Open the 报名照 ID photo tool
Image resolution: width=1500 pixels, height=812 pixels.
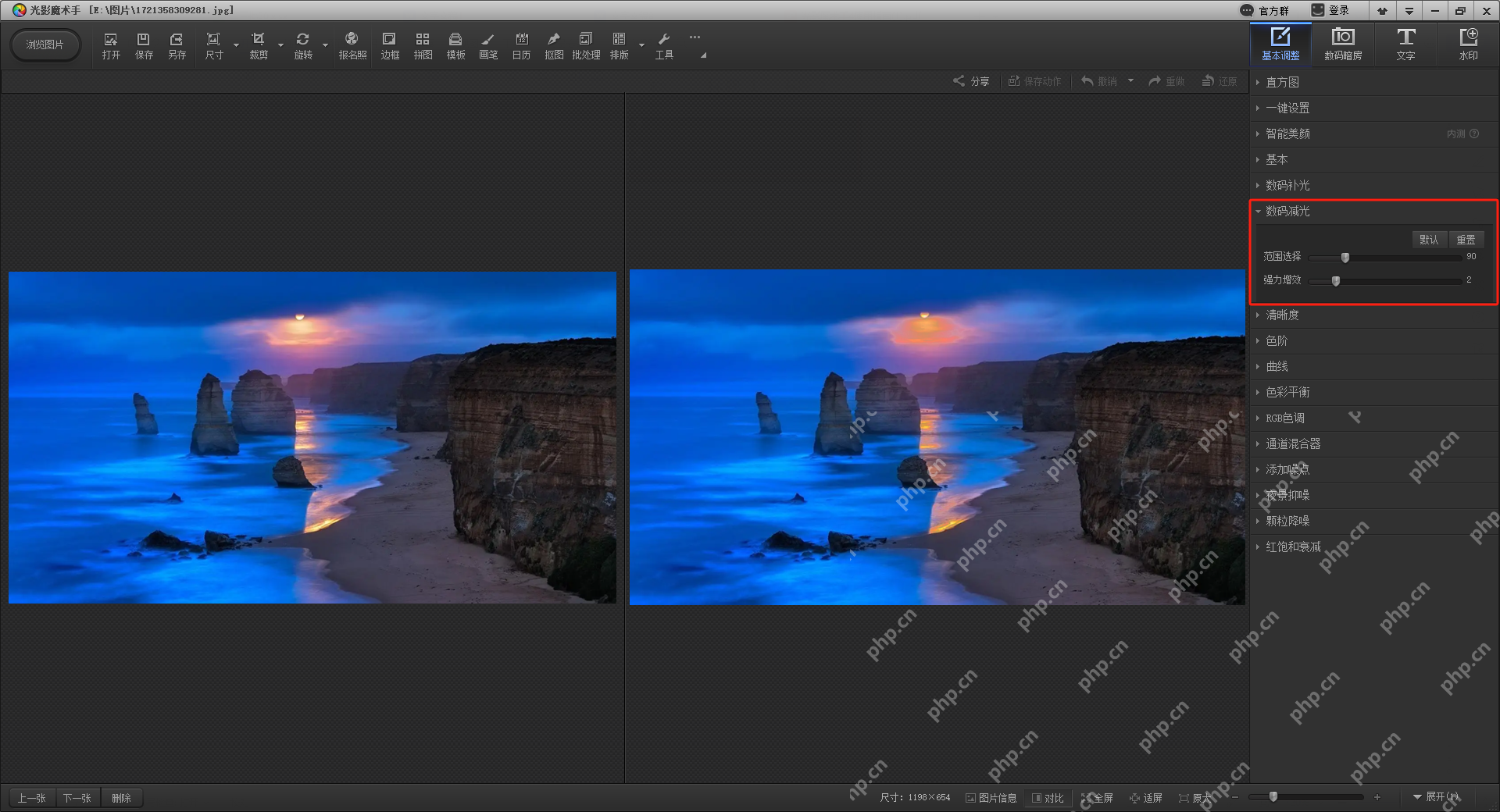tap(352, 46)
